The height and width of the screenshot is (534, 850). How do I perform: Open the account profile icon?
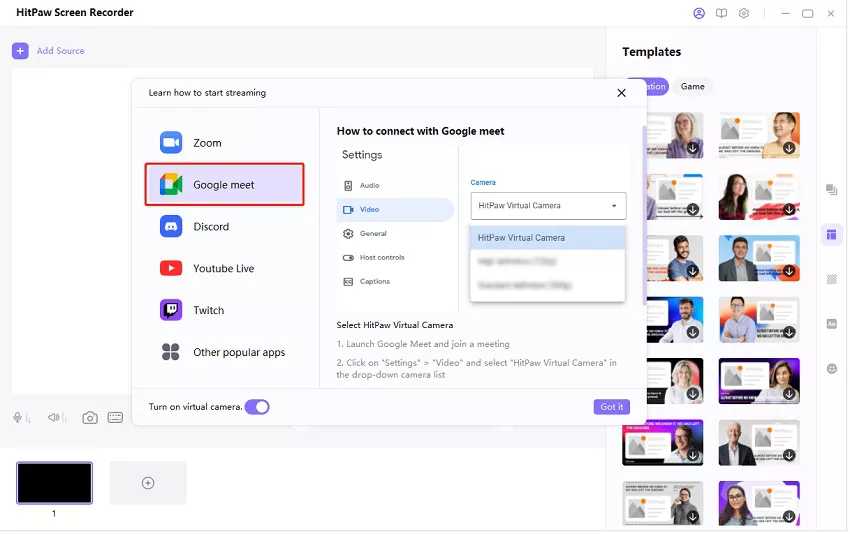pyautogui.click(x=699, y=13)
